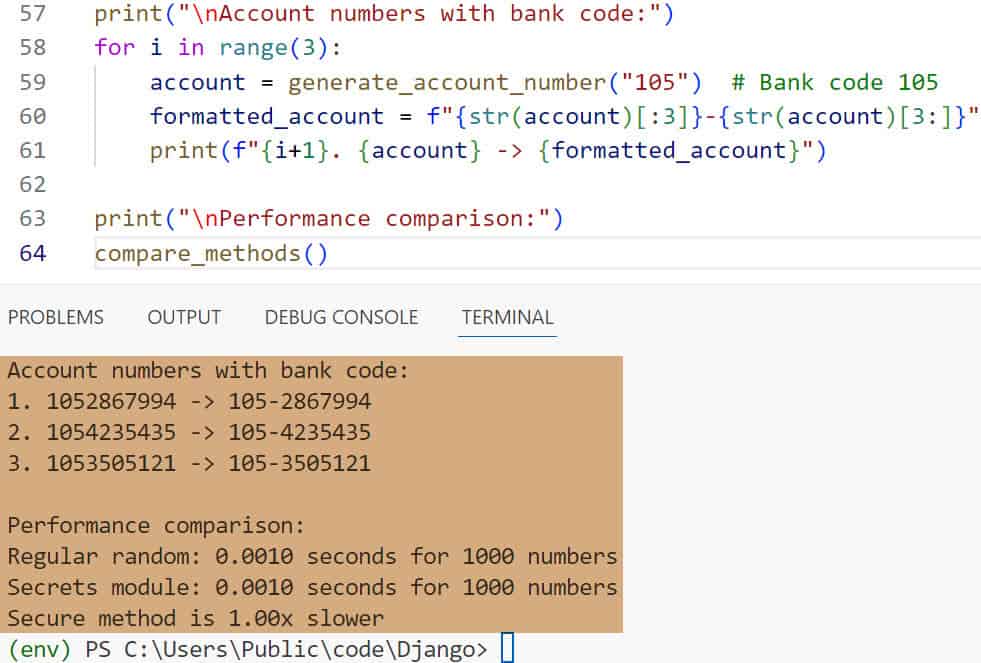Click the formatted_account variable on line 60
The width and height of the screenshot is (981, 663).
click(266, 116)
